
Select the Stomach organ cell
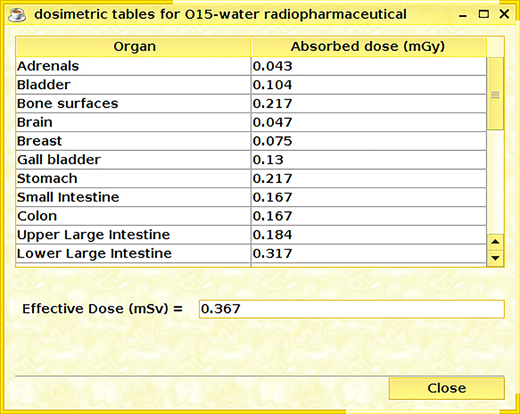tap(133, 179)
